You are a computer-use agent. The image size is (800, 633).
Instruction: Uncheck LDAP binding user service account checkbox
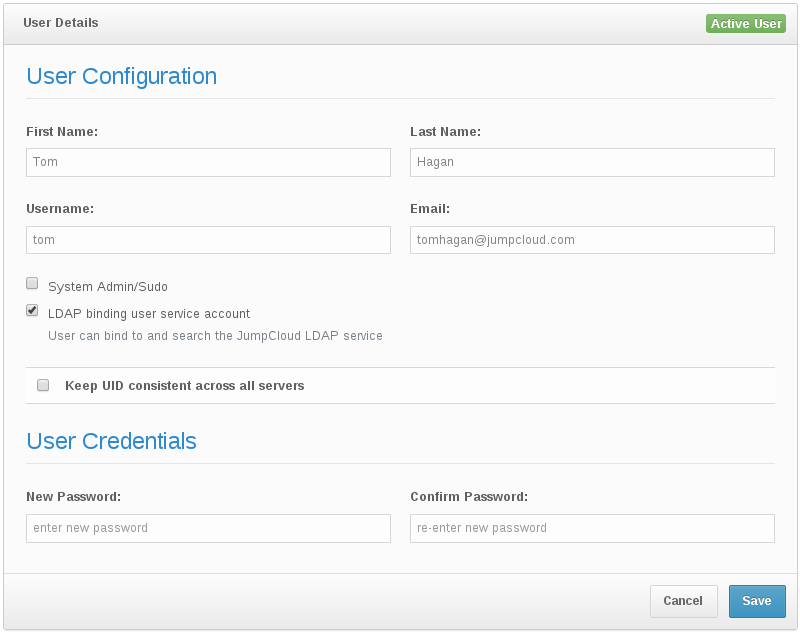coord(32,311)
